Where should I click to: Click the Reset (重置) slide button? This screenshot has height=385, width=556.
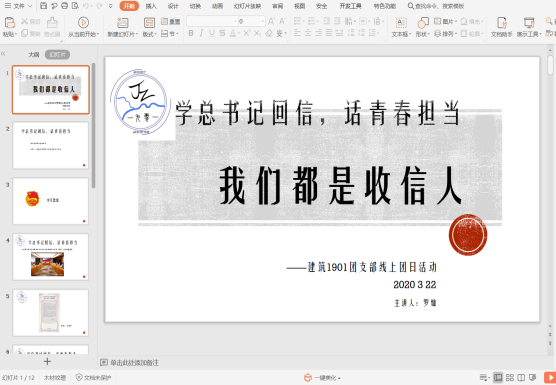point(171,21)
